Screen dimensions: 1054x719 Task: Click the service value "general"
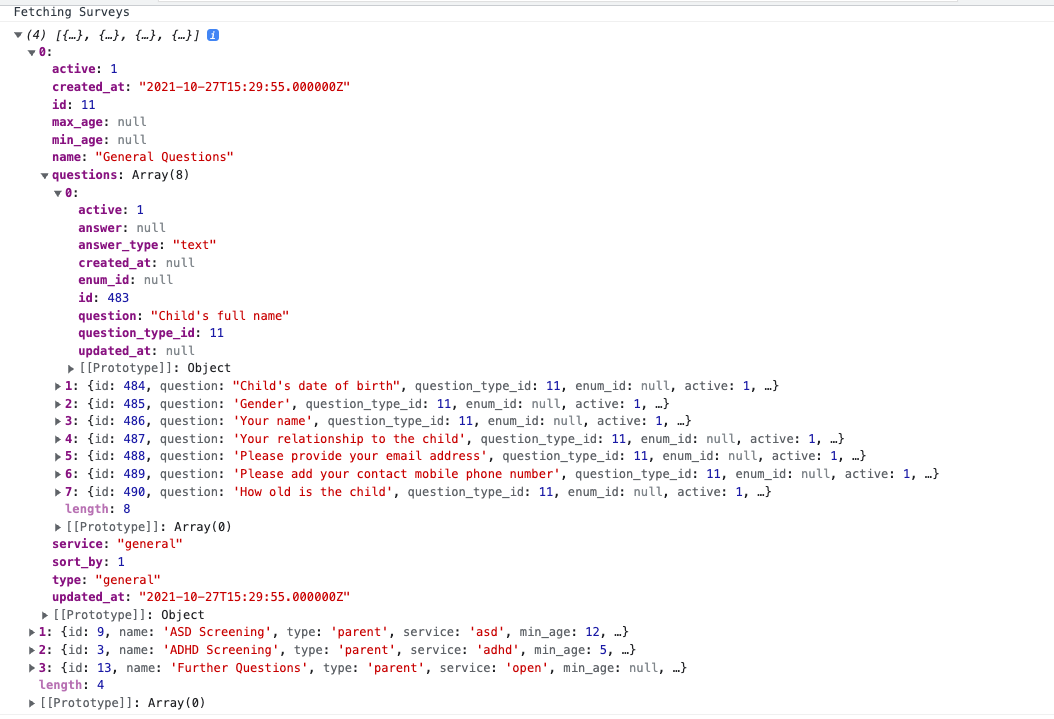click(150, 544)
